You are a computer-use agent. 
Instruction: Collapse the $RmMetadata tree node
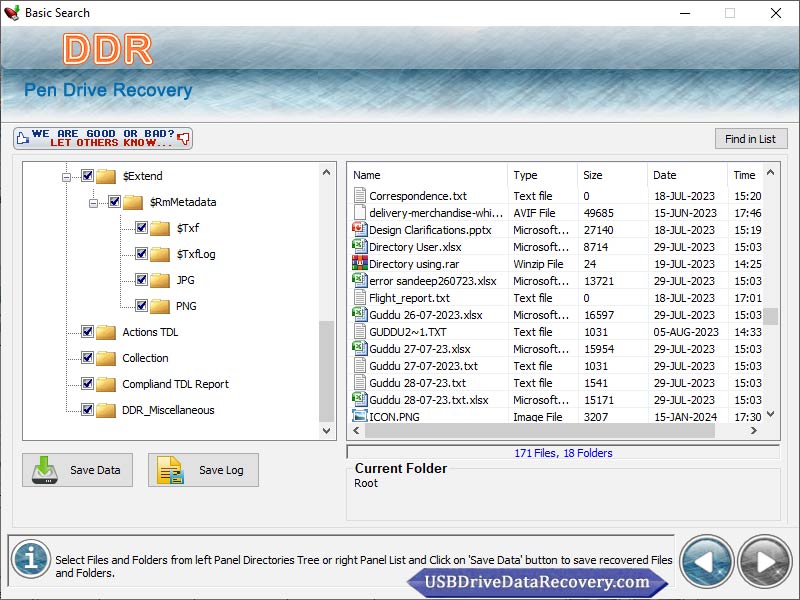click(93, 204)
